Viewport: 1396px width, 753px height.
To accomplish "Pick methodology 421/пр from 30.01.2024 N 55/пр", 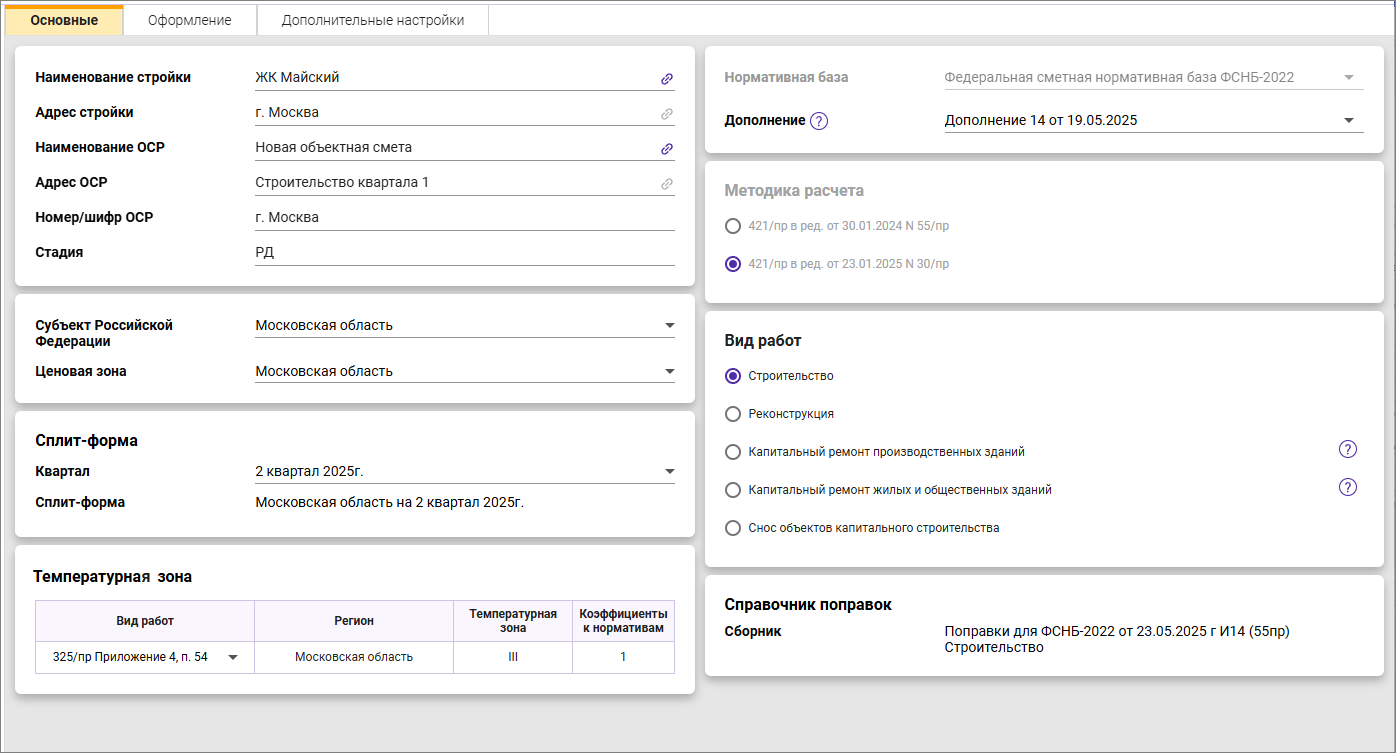I will (733, 226).
